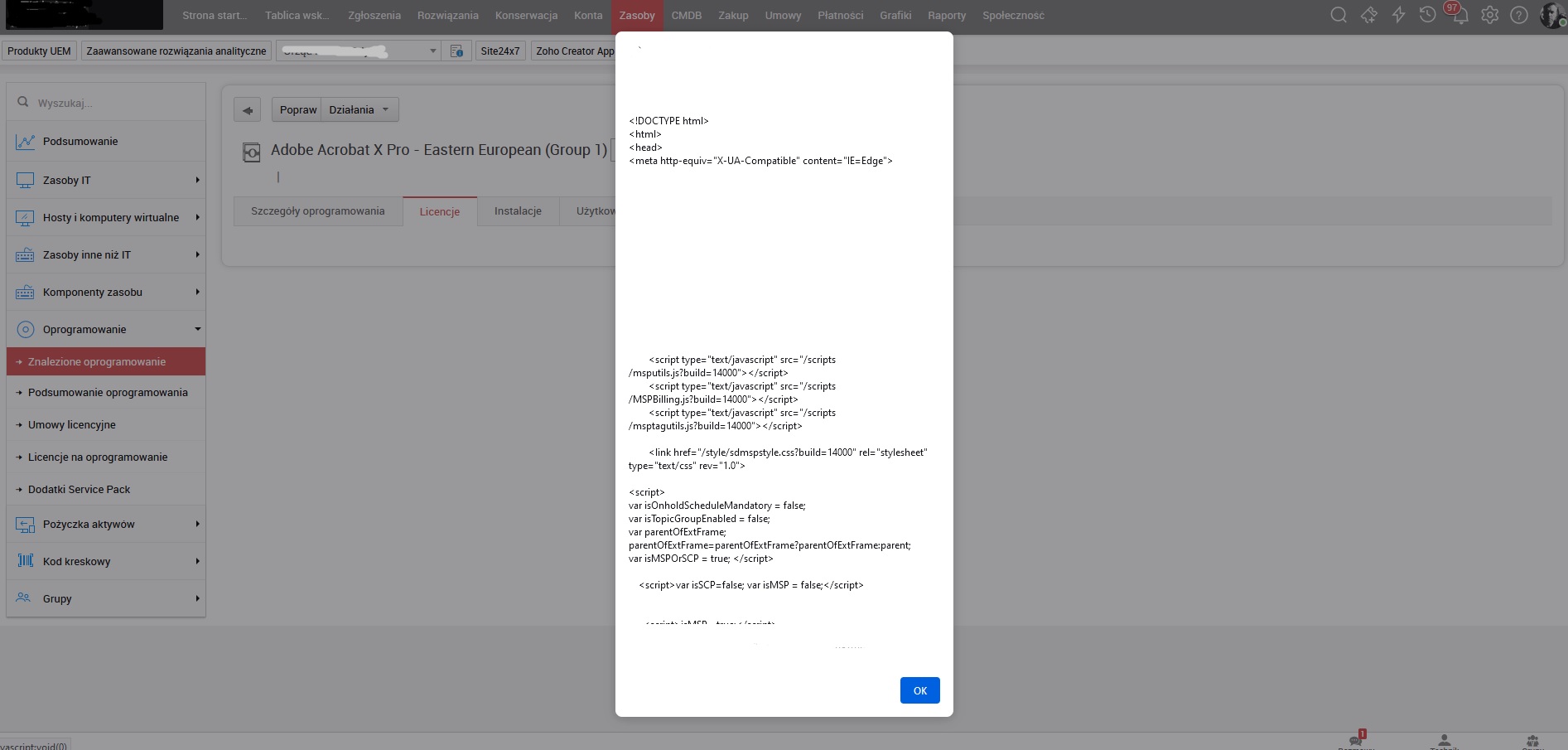Open the Umowy menu
The width and height of the screenshot is (1568, 750).
783,16
